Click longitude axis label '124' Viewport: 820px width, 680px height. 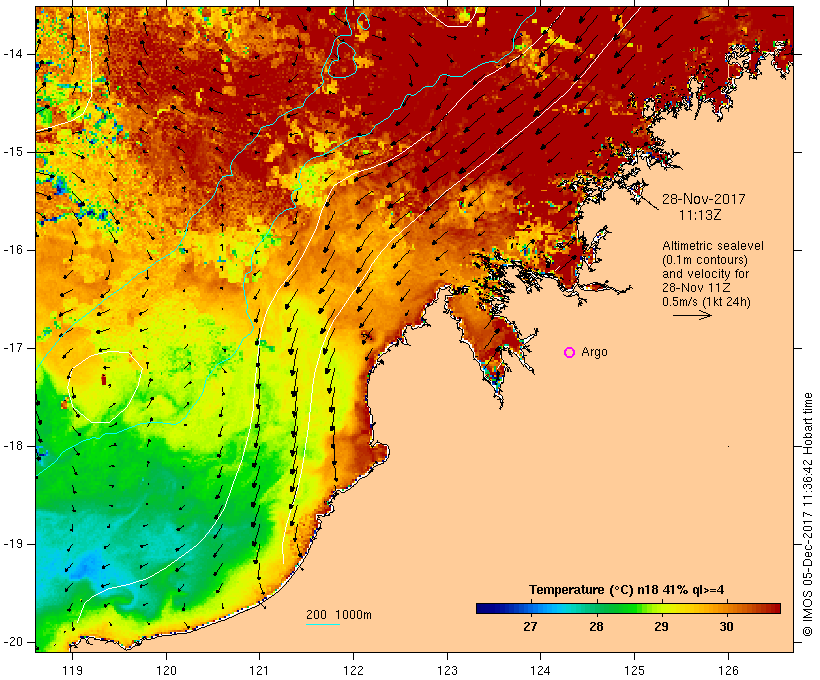(x=540, y=670)
